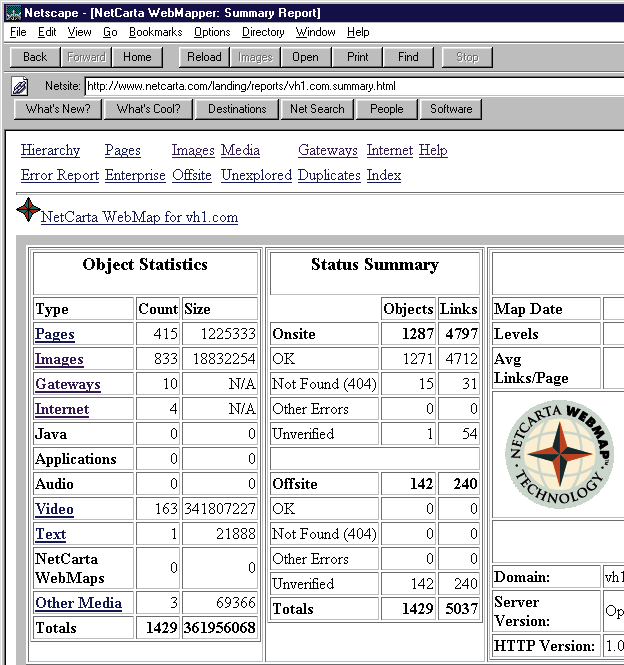
Task: Click the Find toolbar button
Action: pyautogui.click(x=408, y=57)
